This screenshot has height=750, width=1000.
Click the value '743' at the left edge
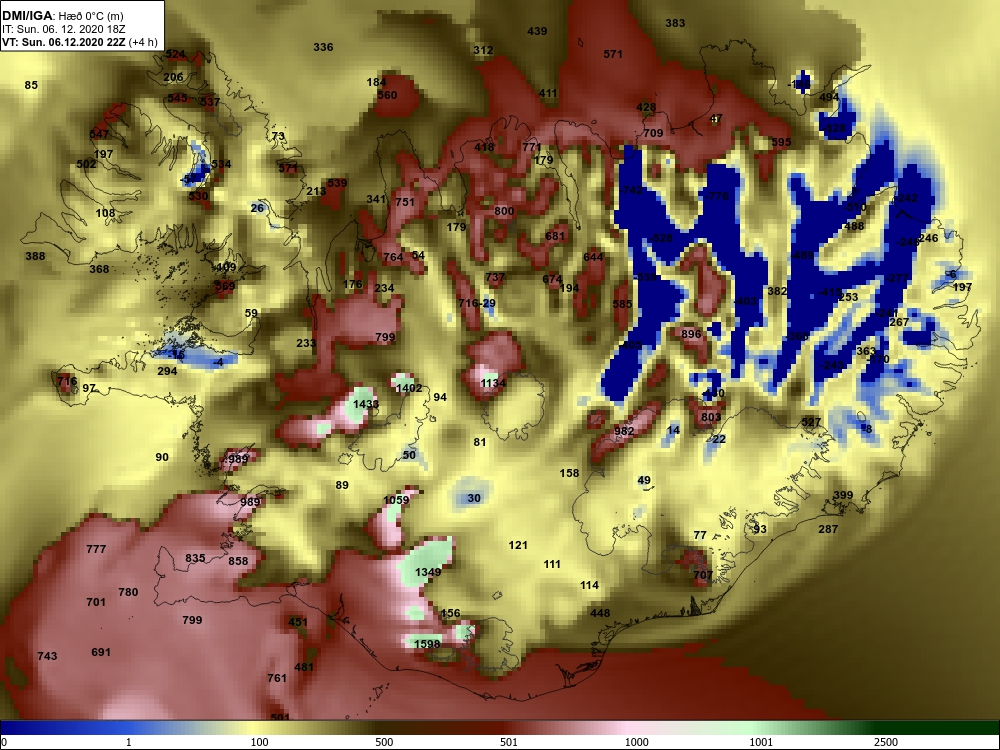(47, 656)
